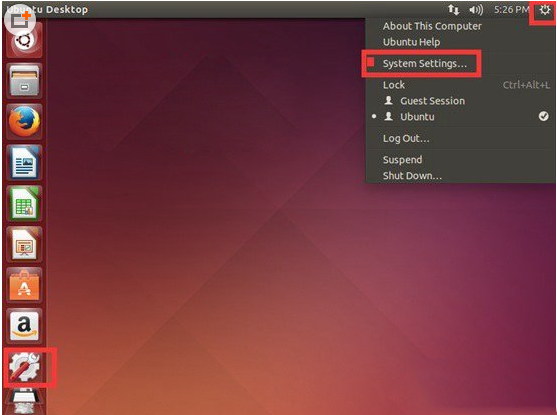Screen dimensions: 557x415
Task: Open LibreOffice Calc spreadsheet launcher icon
Action: click(24, 203)
